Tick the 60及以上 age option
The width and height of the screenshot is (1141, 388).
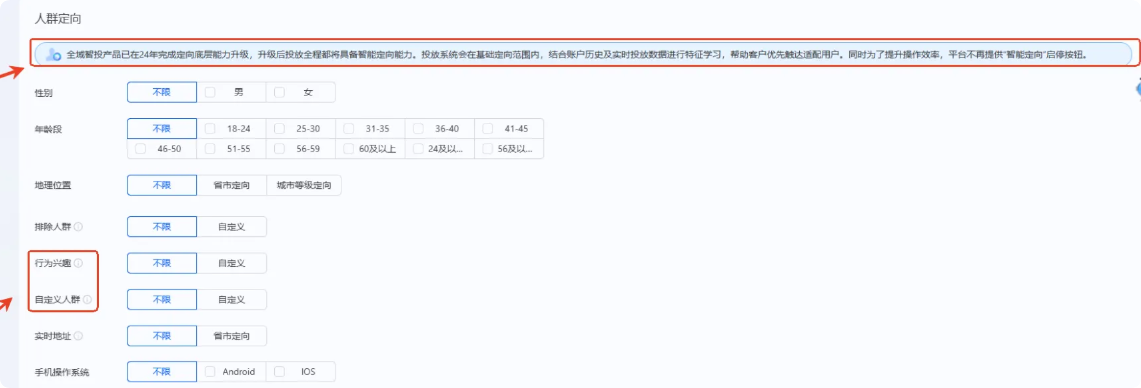pyautogui.click(x=349, y=149)
